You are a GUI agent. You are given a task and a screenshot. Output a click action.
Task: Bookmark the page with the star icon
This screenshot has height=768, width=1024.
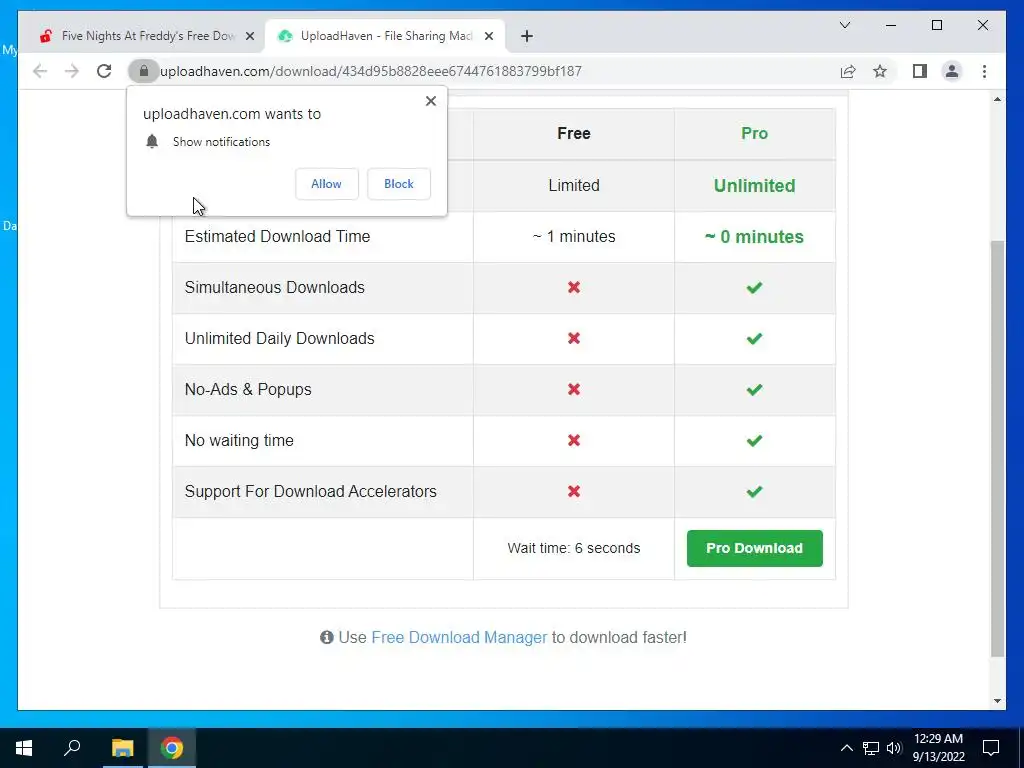point(880,71)
